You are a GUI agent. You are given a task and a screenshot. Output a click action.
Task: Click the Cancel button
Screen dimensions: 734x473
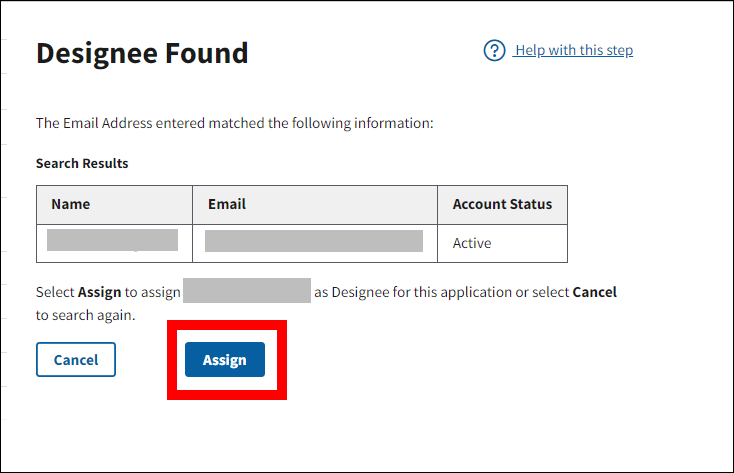tap(76, 360)
